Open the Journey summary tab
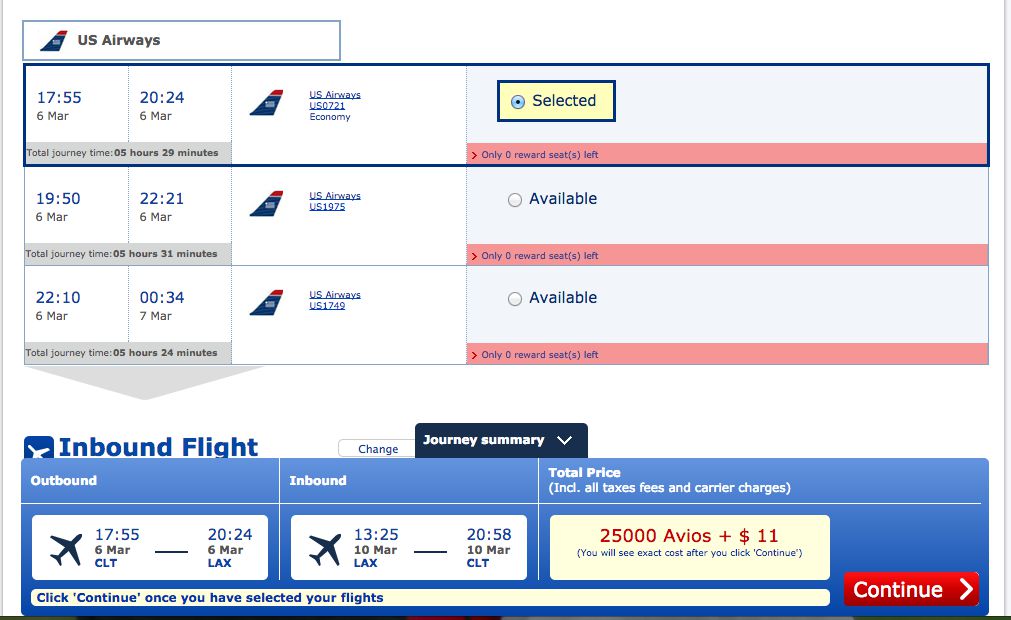This screenshot has width=1011, height=620. click(x=501, y=440)
